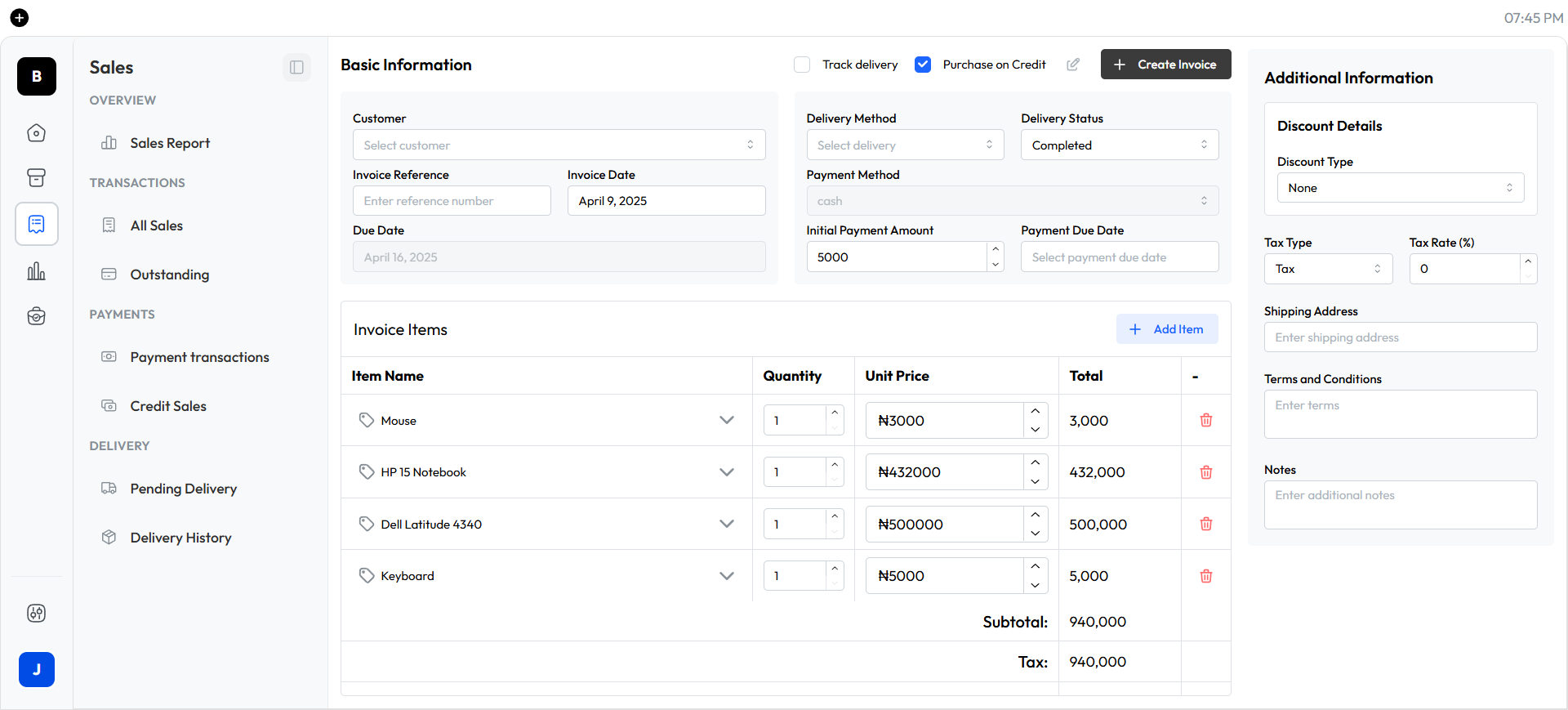Expand the HP 15 Notebook item chevron

click(727, 472)
